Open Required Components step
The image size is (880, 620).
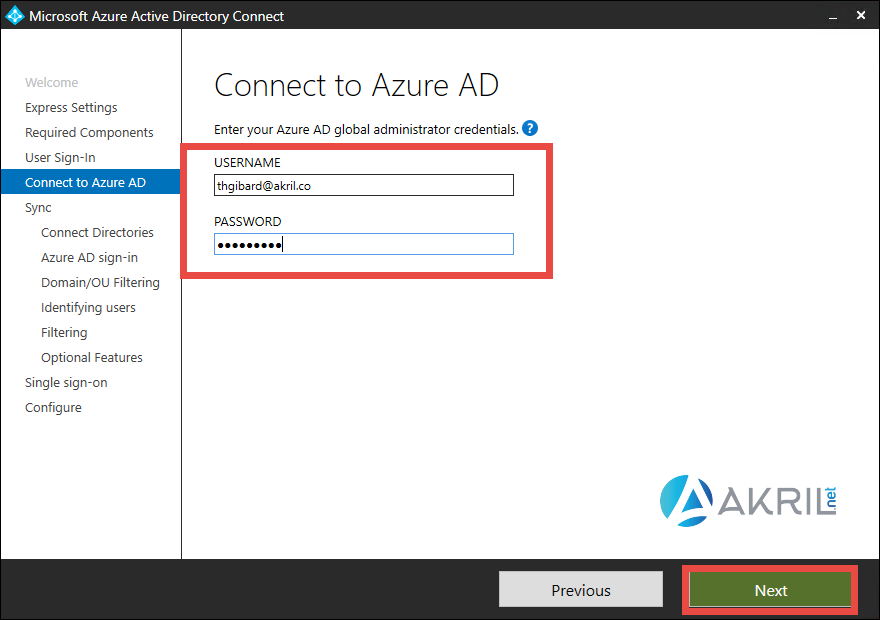89,132
